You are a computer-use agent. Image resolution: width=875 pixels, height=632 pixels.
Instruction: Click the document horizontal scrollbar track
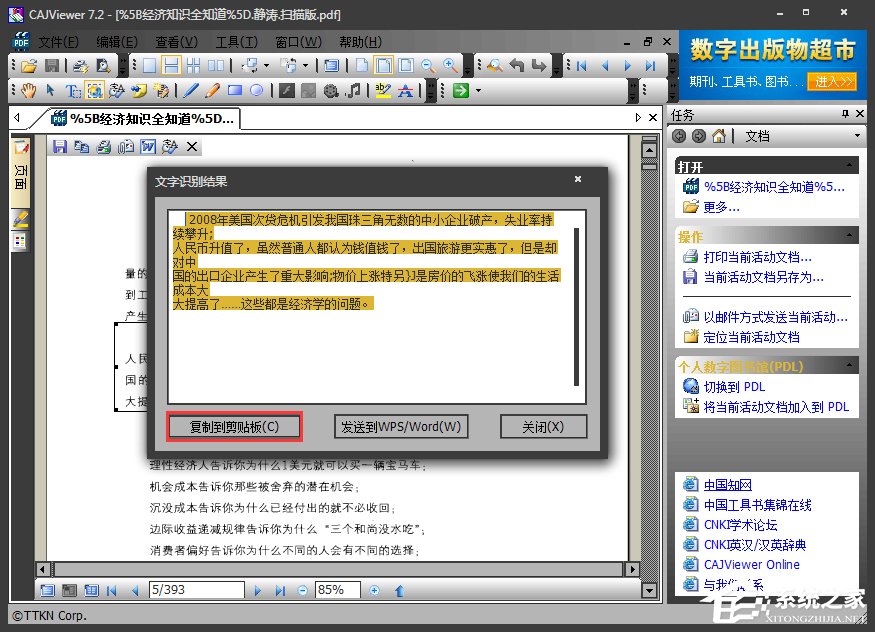pyautogui.click(x=337, y=570)
